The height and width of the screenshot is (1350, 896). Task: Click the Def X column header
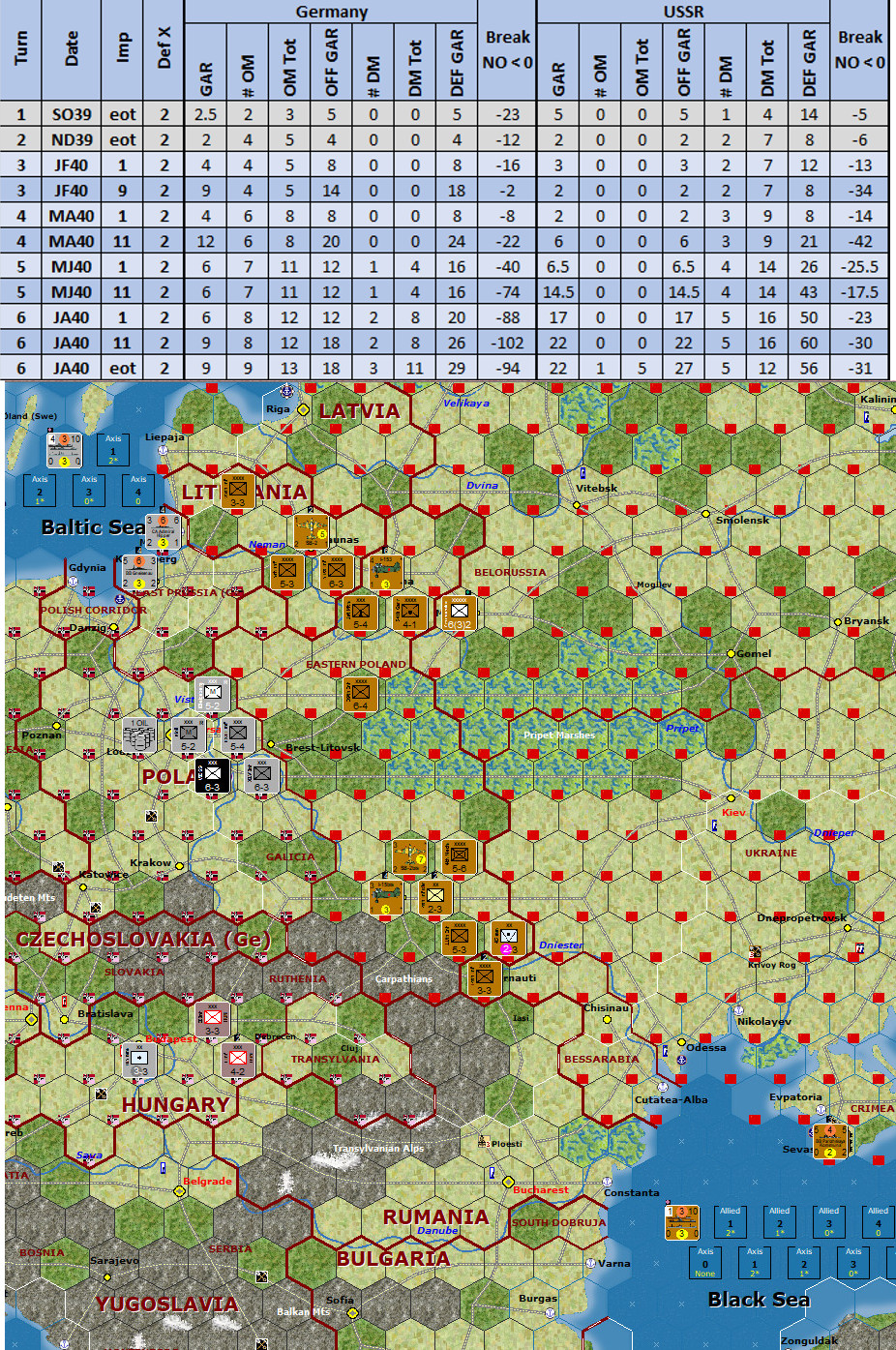pos(164,49)
